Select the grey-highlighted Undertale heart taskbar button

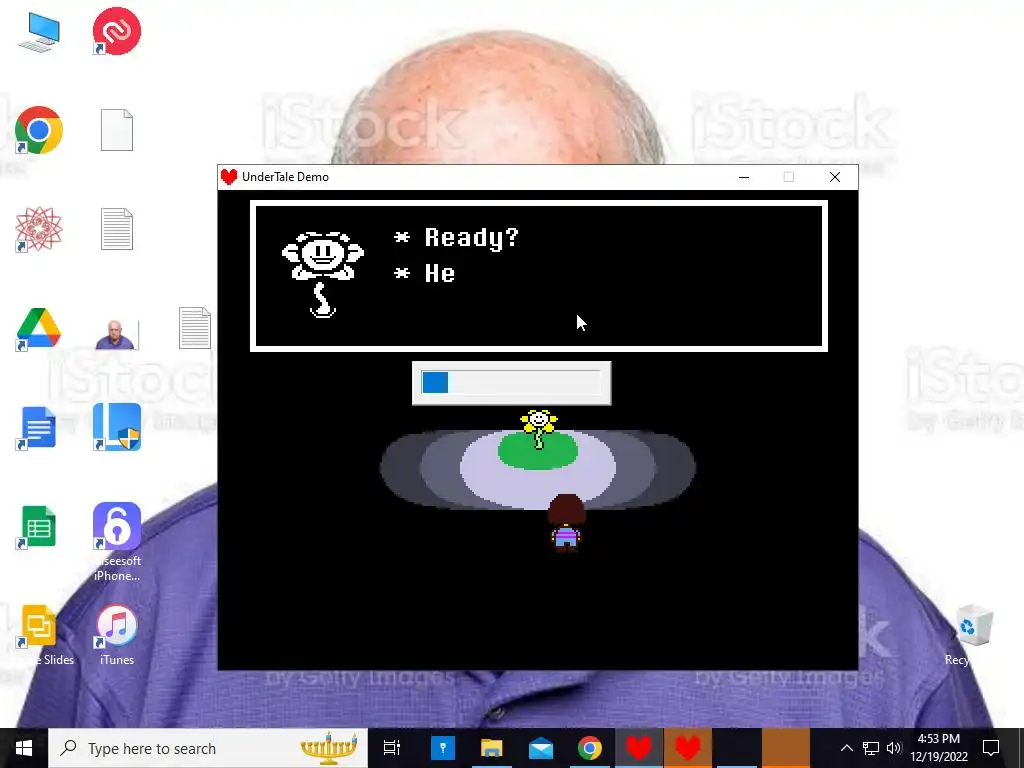pos(639,748)
